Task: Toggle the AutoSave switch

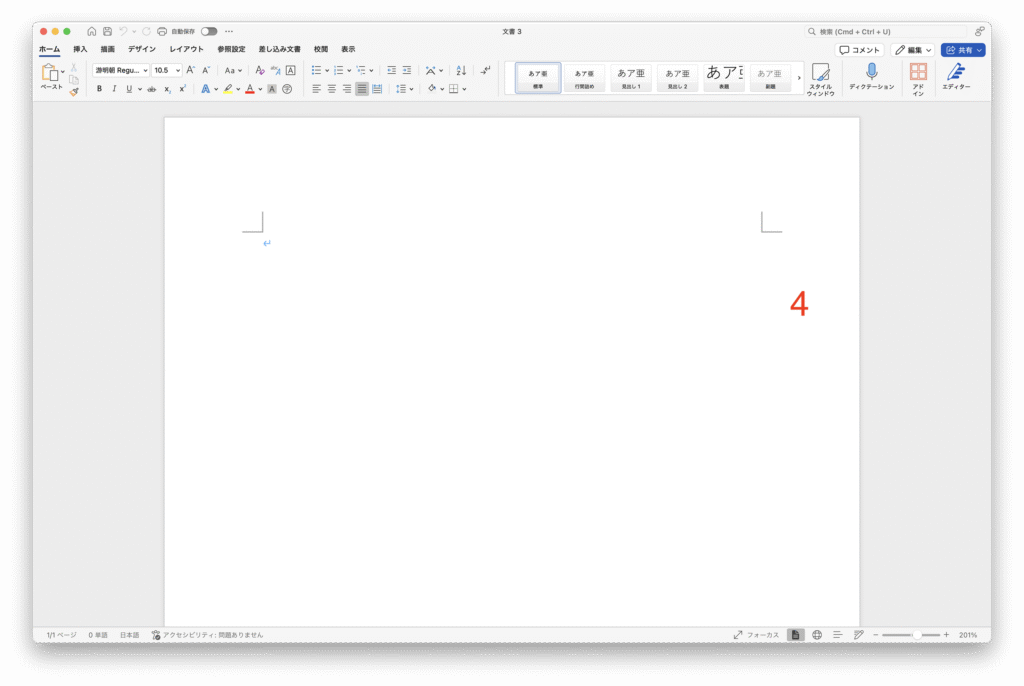Action: click(x=209, y=31)
